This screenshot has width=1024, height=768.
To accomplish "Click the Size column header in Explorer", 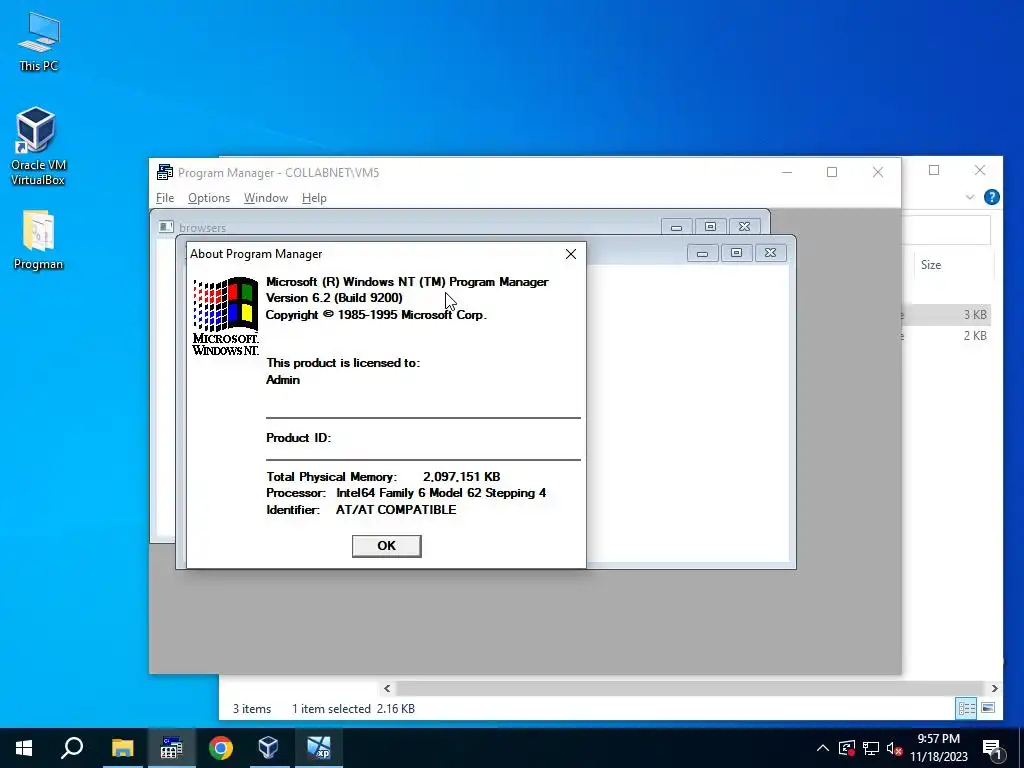I will [931, 265].
